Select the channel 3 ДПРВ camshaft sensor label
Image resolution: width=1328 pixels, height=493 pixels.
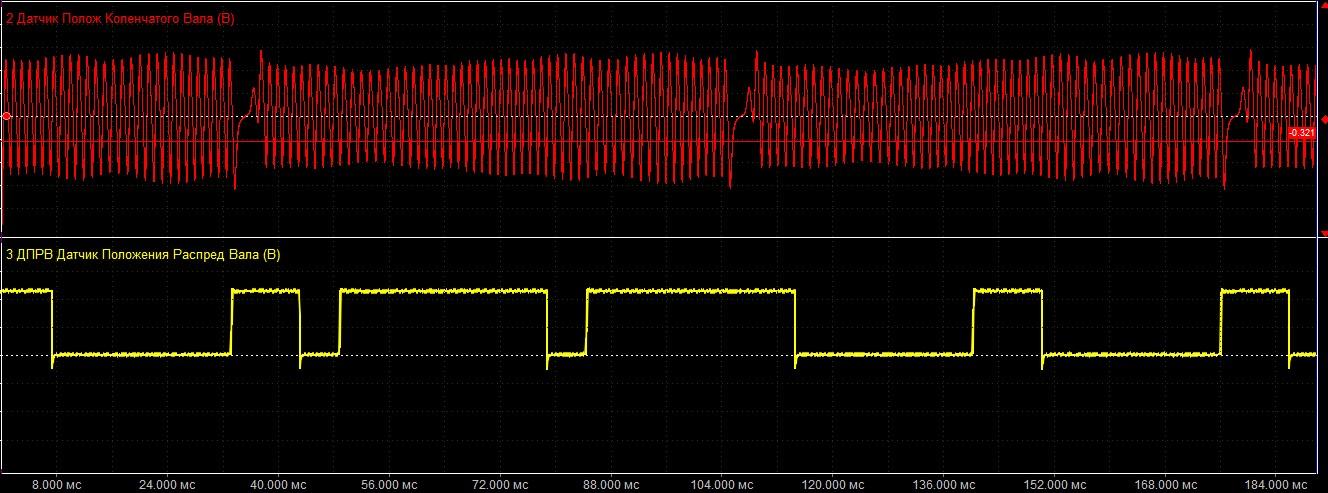(x=143, y=255)
